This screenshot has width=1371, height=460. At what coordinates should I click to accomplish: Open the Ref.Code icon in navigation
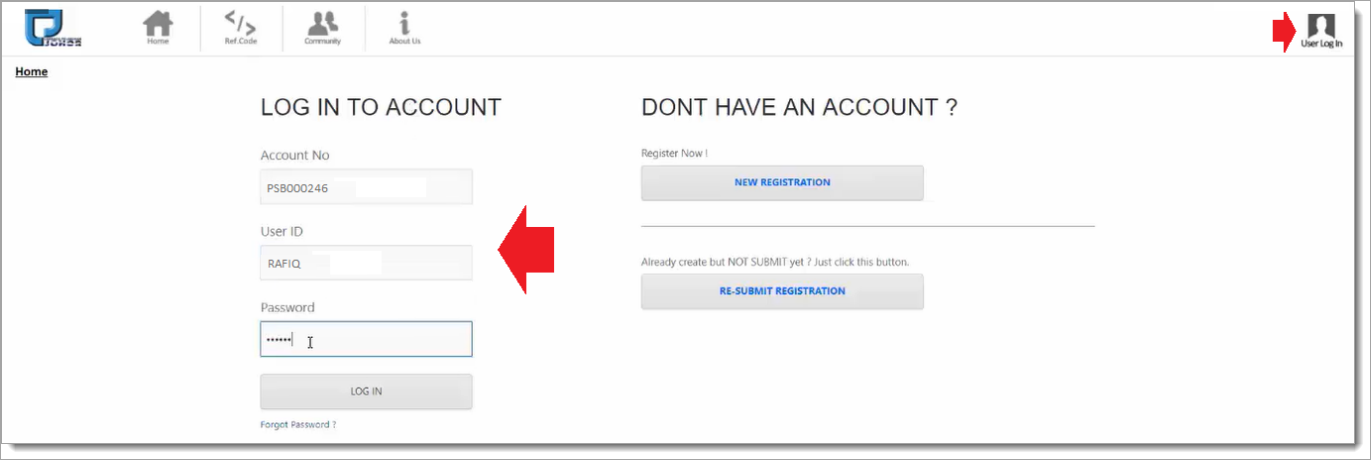pyautogui.click(x=241, y=27)
